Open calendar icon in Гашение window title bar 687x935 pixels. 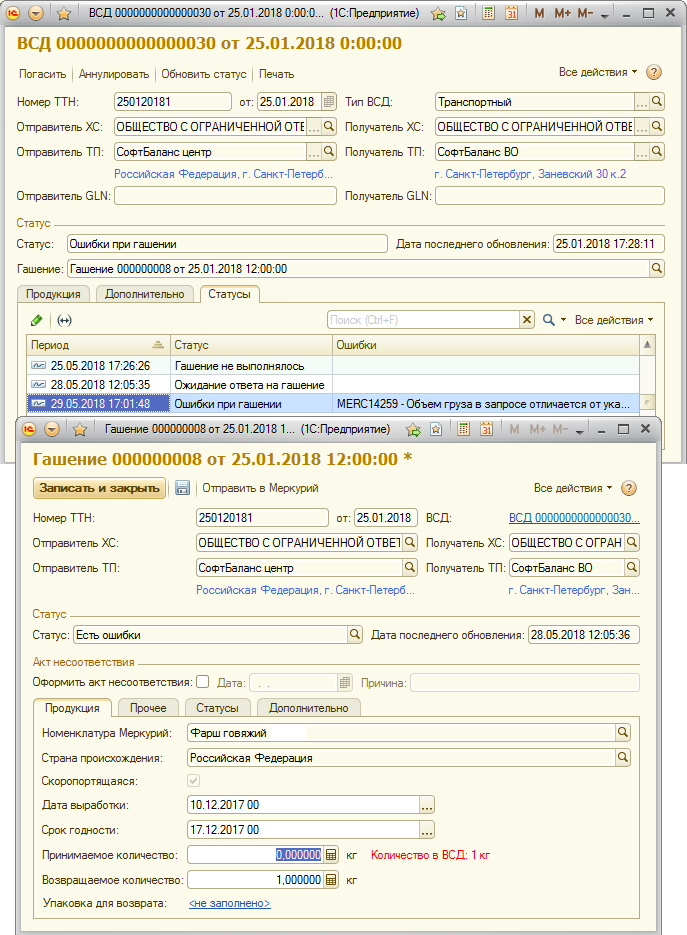[x=487, y=429]
